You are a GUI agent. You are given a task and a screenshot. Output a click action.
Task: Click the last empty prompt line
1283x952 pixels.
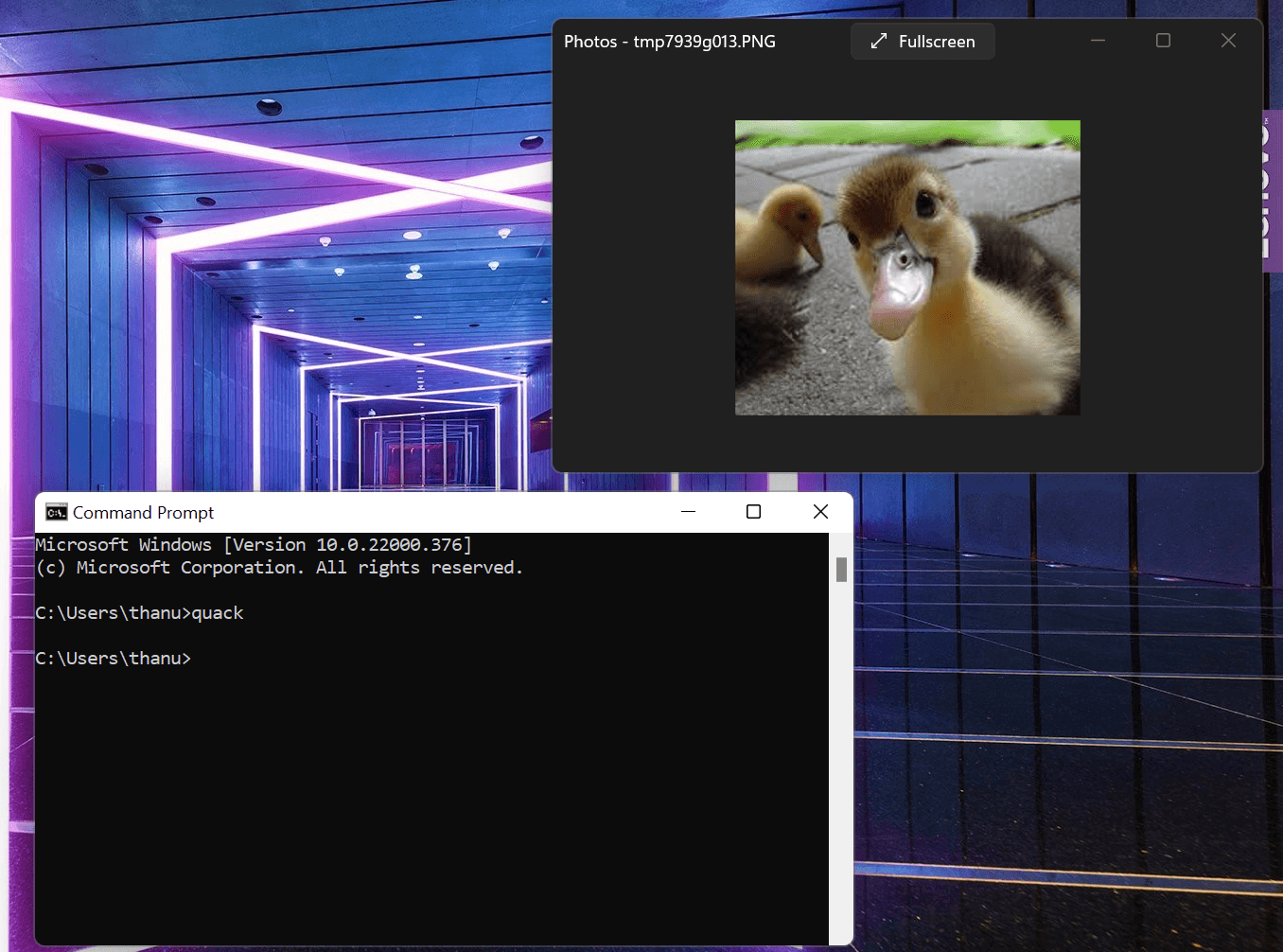click(x=113, y=659)
